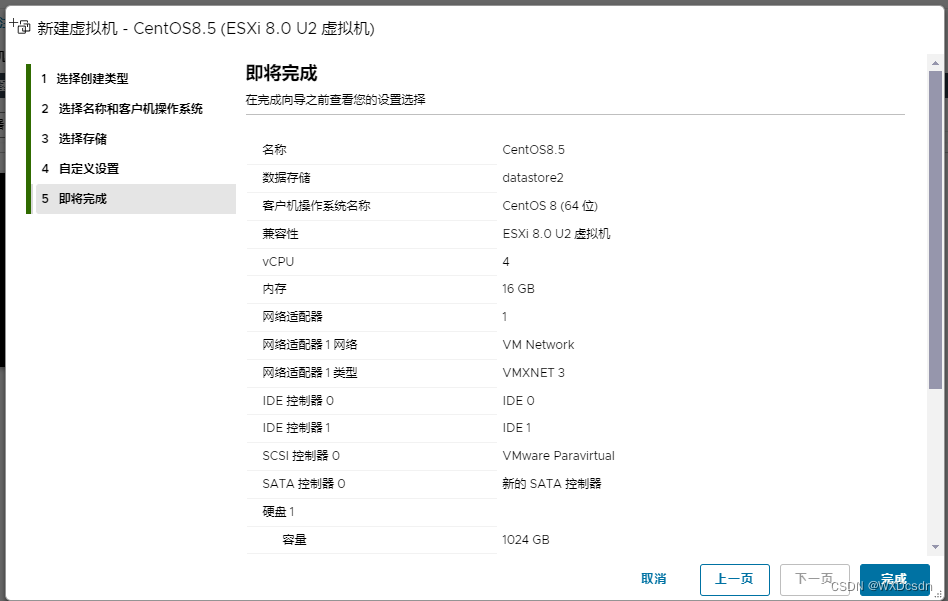Click the dialog title 新建虚拟机 - CentOS8.5
Viewport: 948px width, 601px height.
click(206, 28)
